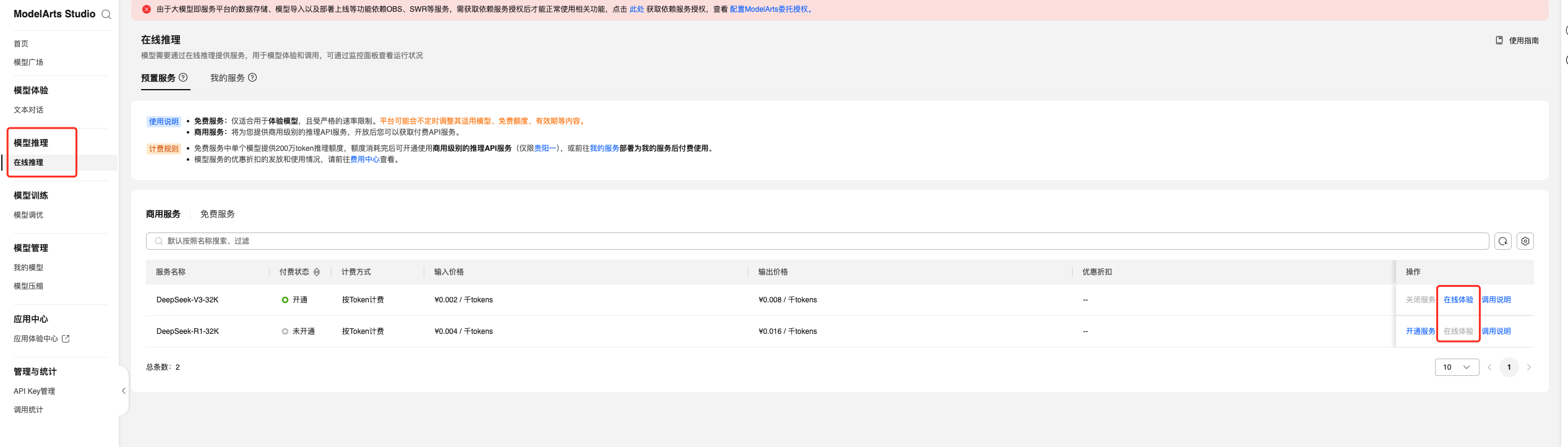Sort by 付费状态 column icon
This screenshot has width=1568, height=447.
pyautogui.click(x=317, y=272)
